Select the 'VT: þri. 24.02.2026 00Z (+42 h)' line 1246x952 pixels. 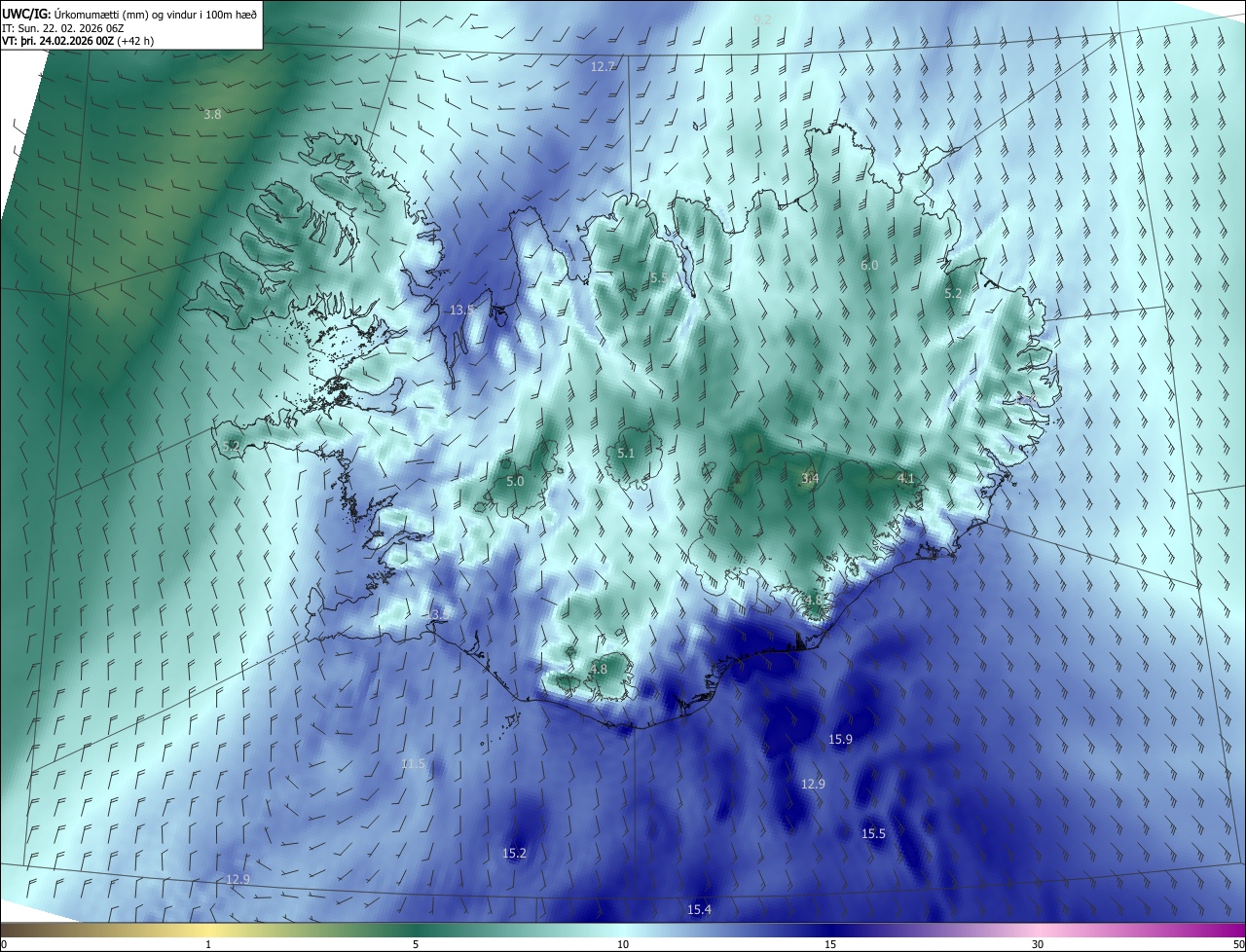tap(78, 41)
